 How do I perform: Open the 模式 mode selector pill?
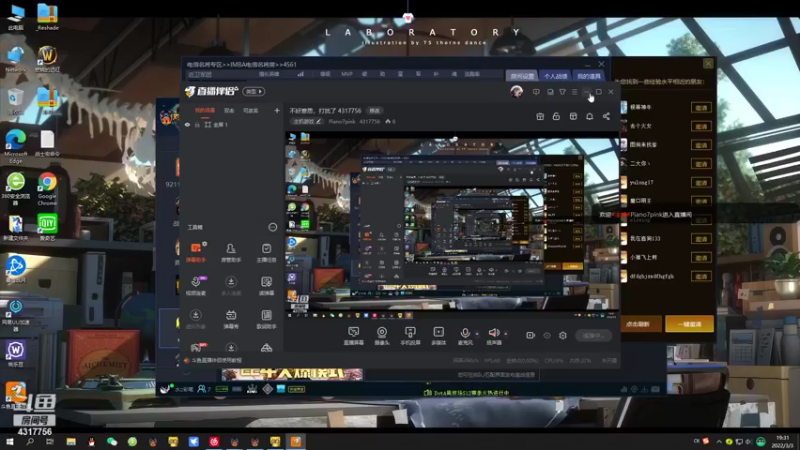(254, 91)
